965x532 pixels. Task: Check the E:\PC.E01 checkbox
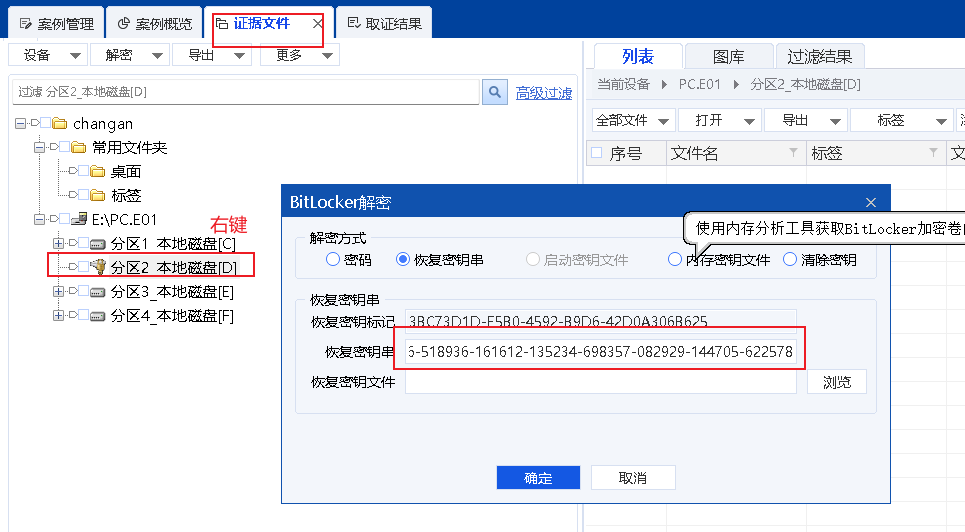(65, 219)
